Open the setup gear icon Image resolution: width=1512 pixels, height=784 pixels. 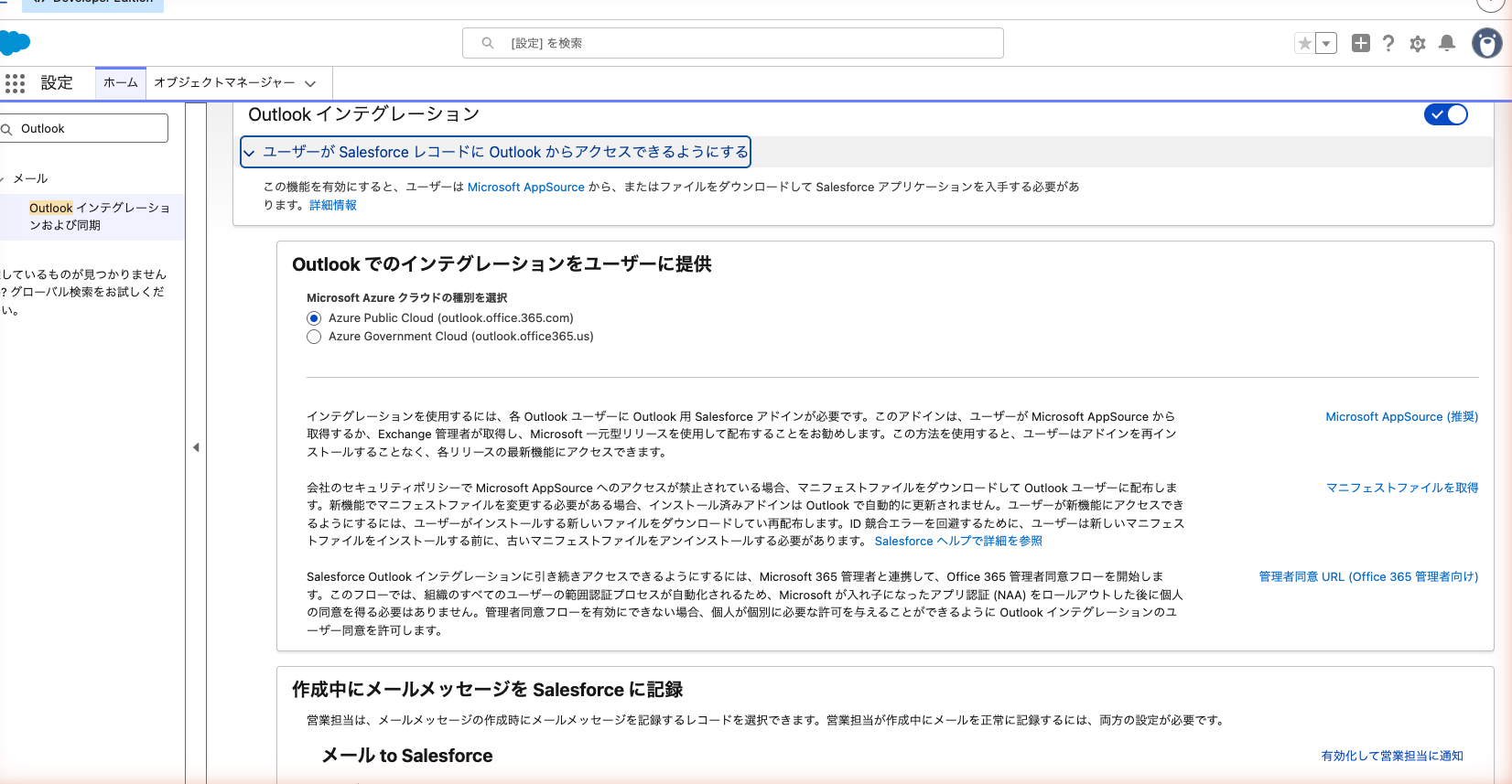(x=1418, y=43)
